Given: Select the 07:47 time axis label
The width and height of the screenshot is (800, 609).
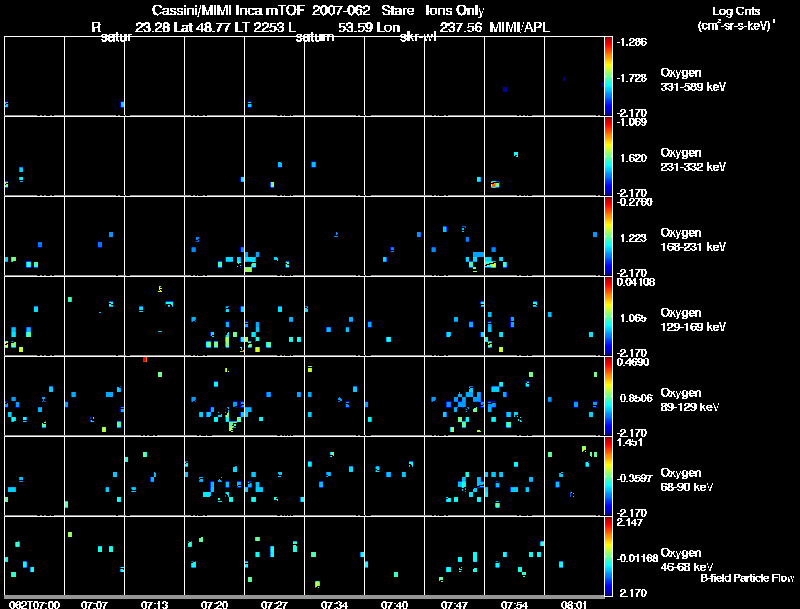Looking at the screenshot, I should [x=454, y=604].
